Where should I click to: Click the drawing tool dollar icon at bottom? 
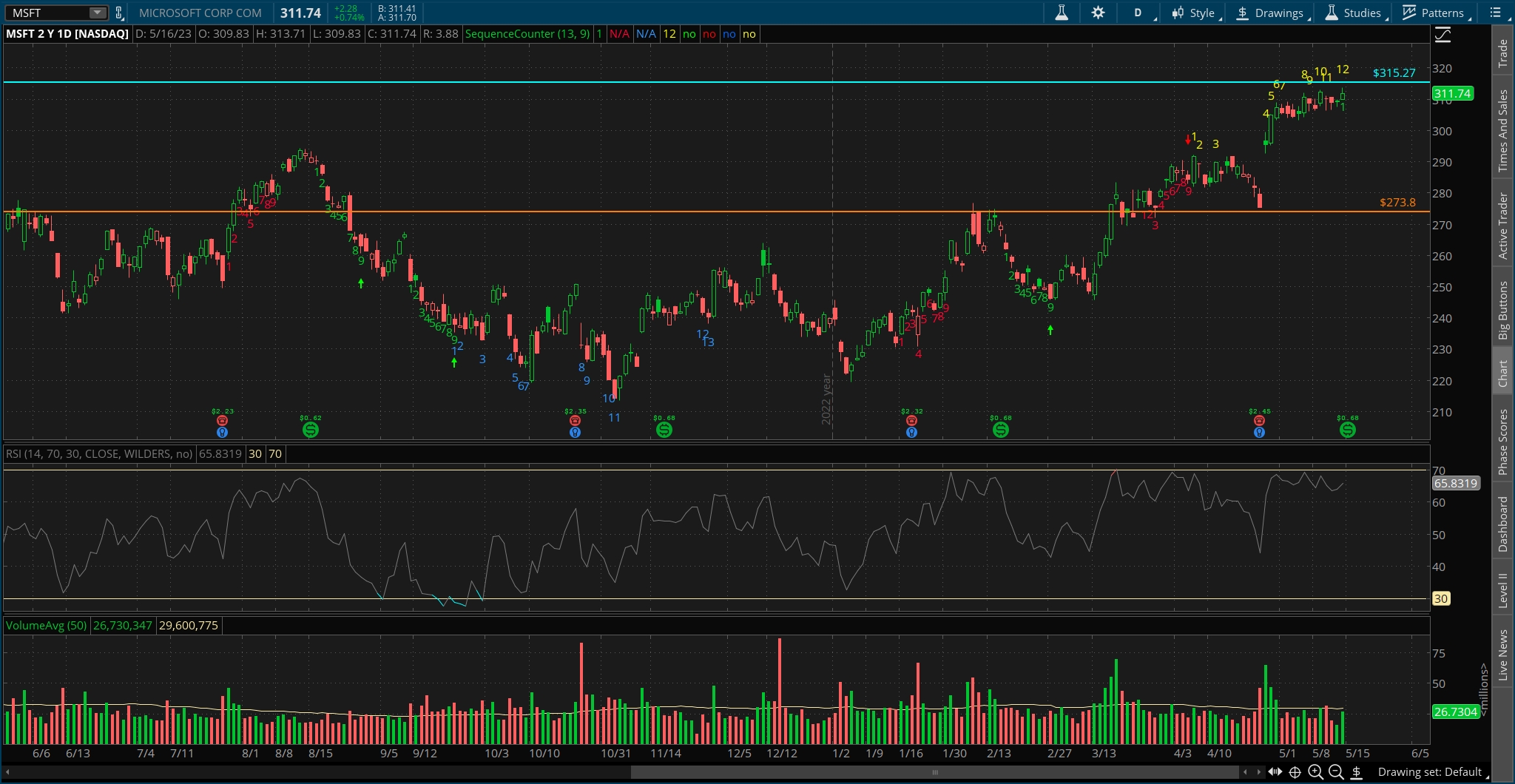coord(1357,772)
